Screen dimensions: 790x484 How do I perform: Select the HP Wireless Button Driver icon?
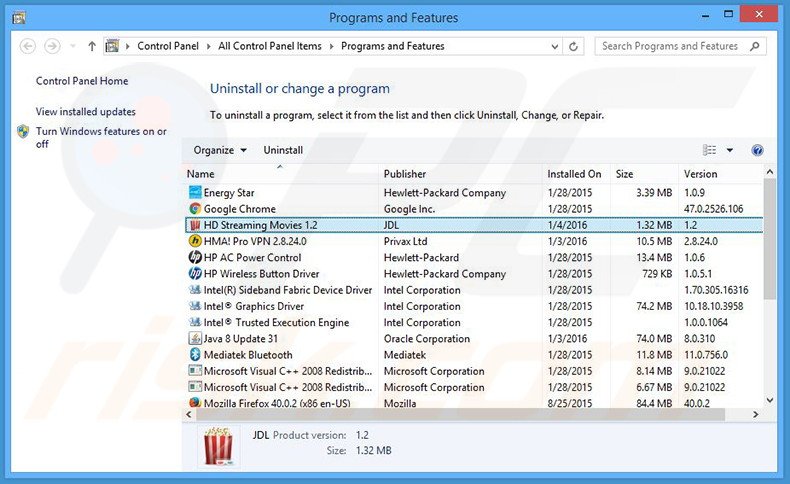(x=195, y=273)
